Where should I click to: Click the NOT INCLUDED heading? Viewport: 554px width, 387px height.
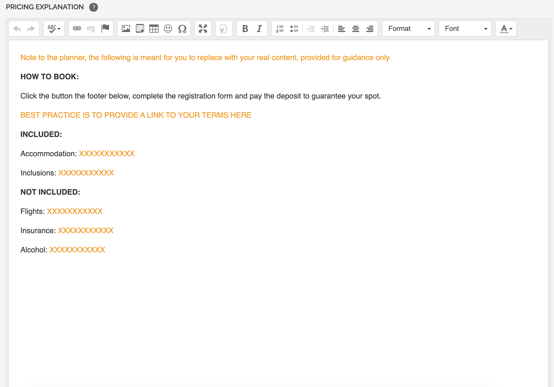tap(50, 192)
